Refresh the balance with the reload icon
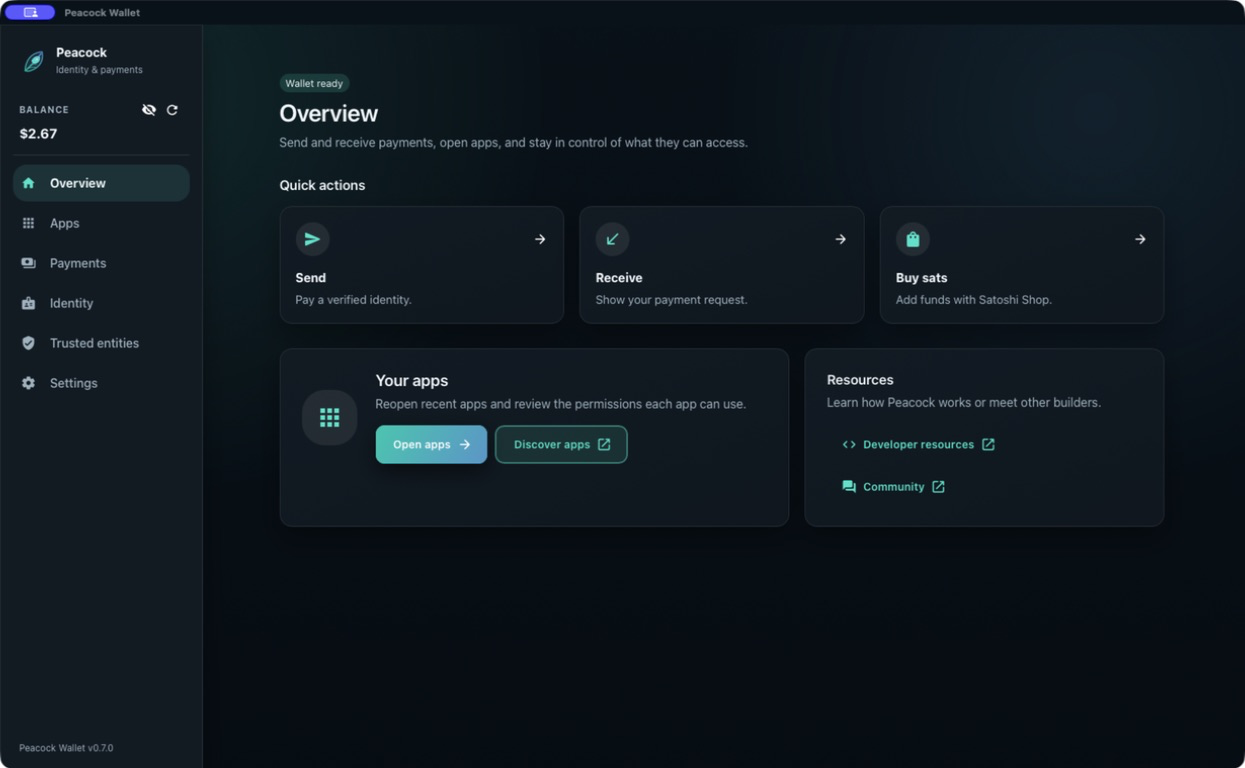Screen dimensions: 1245x768 click(172, 110)
